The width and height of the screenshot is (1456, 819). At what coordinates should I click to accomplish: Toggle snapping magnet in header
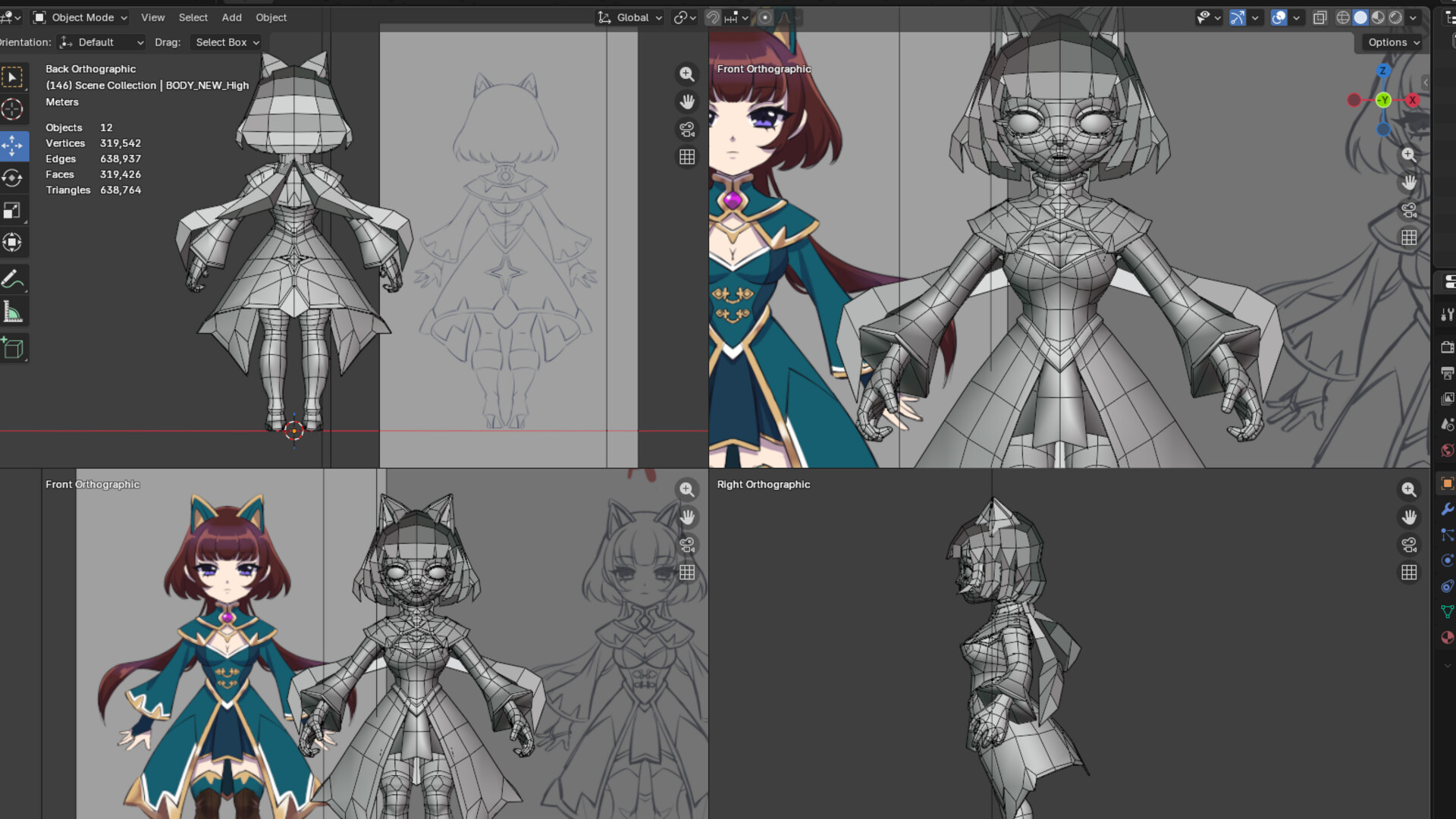coord(713,17)
